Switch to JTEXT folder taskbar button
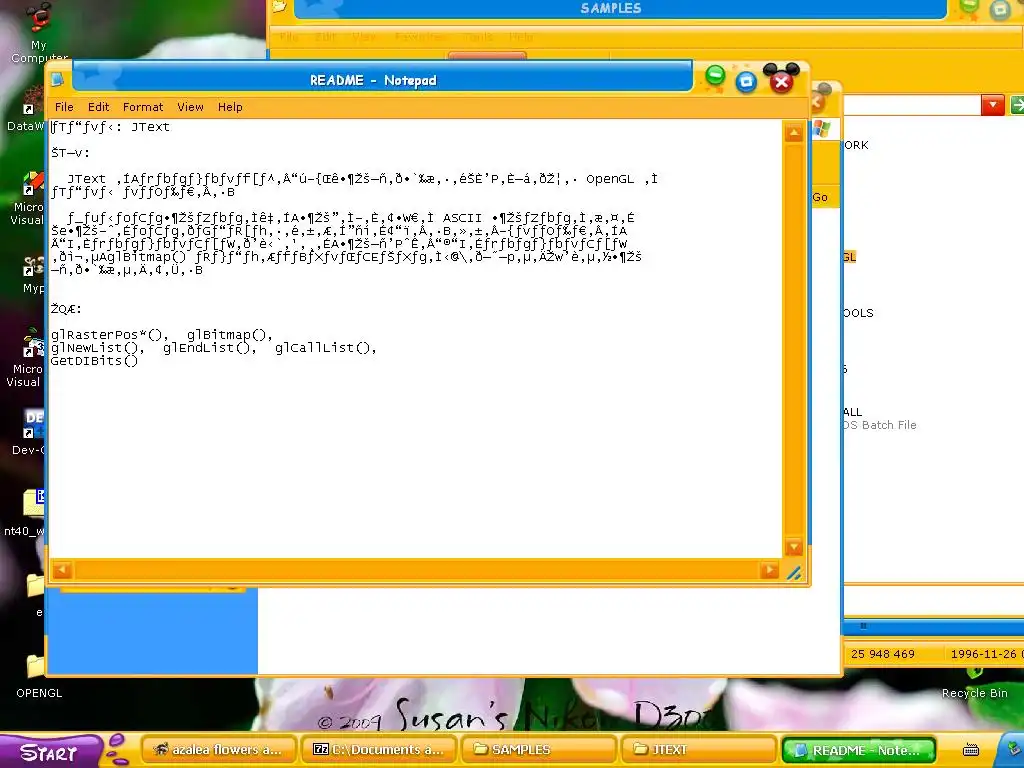This screenshot has width=1024, height=768. (698, 750)
